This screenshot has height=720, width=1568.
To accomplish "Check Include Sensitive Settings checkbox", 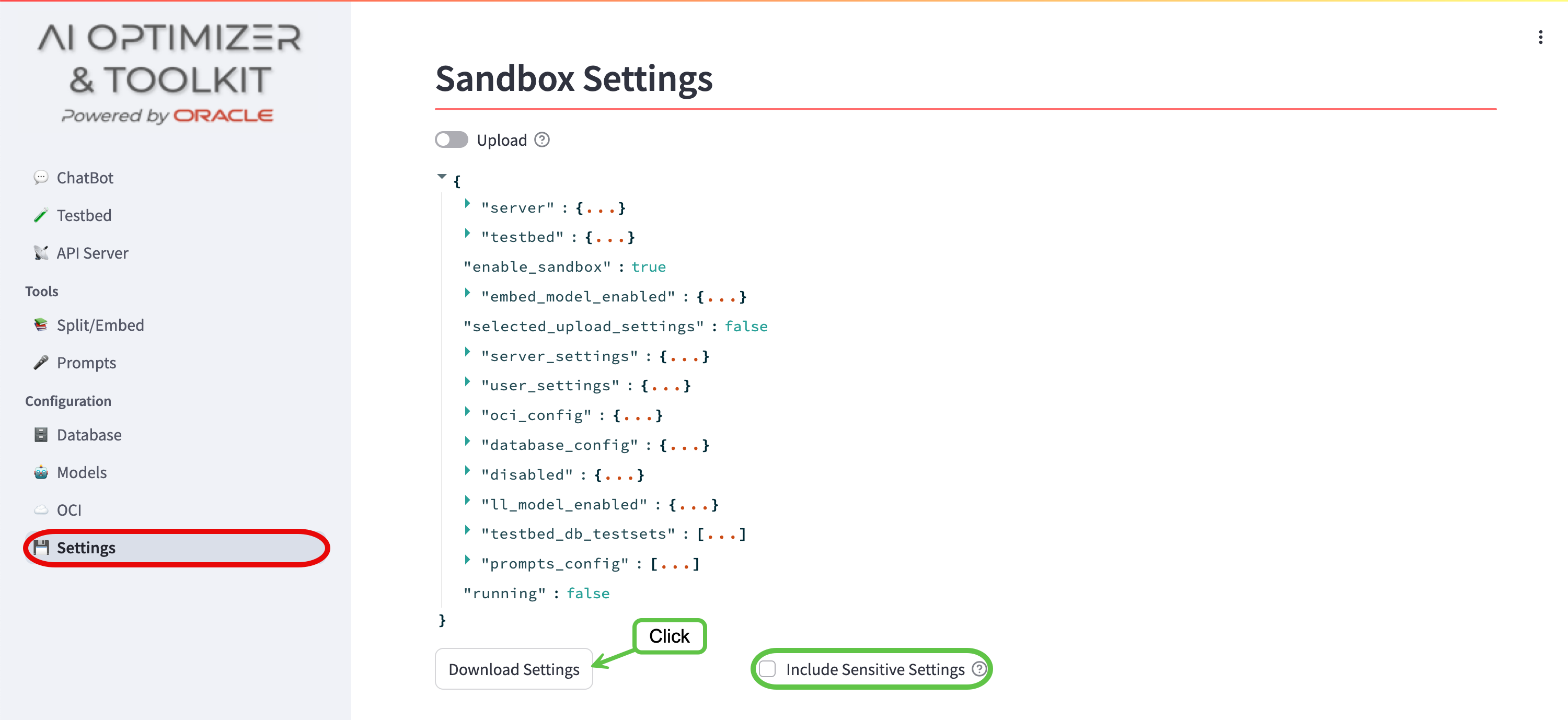I will (767, 669).
